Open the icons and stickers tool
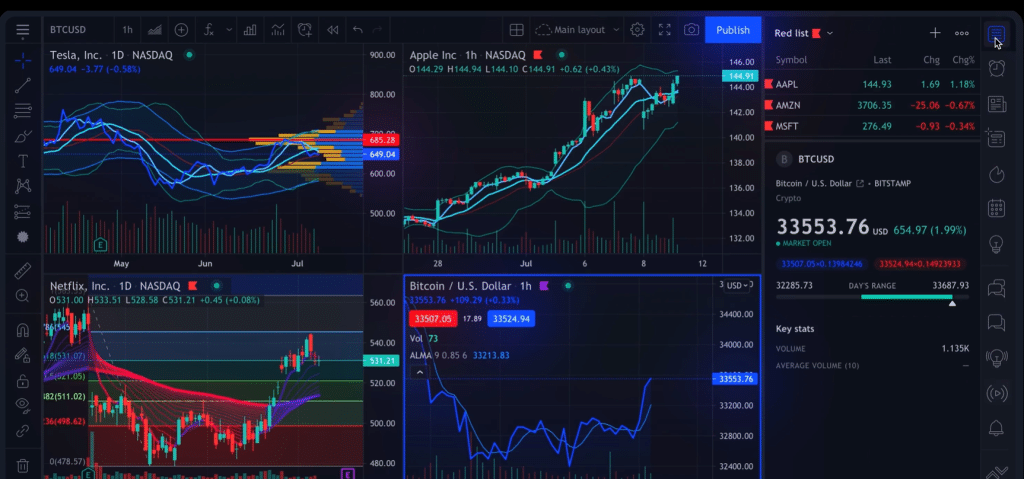The width and height of the screenshot is (1024, 479). click(23, 237)
